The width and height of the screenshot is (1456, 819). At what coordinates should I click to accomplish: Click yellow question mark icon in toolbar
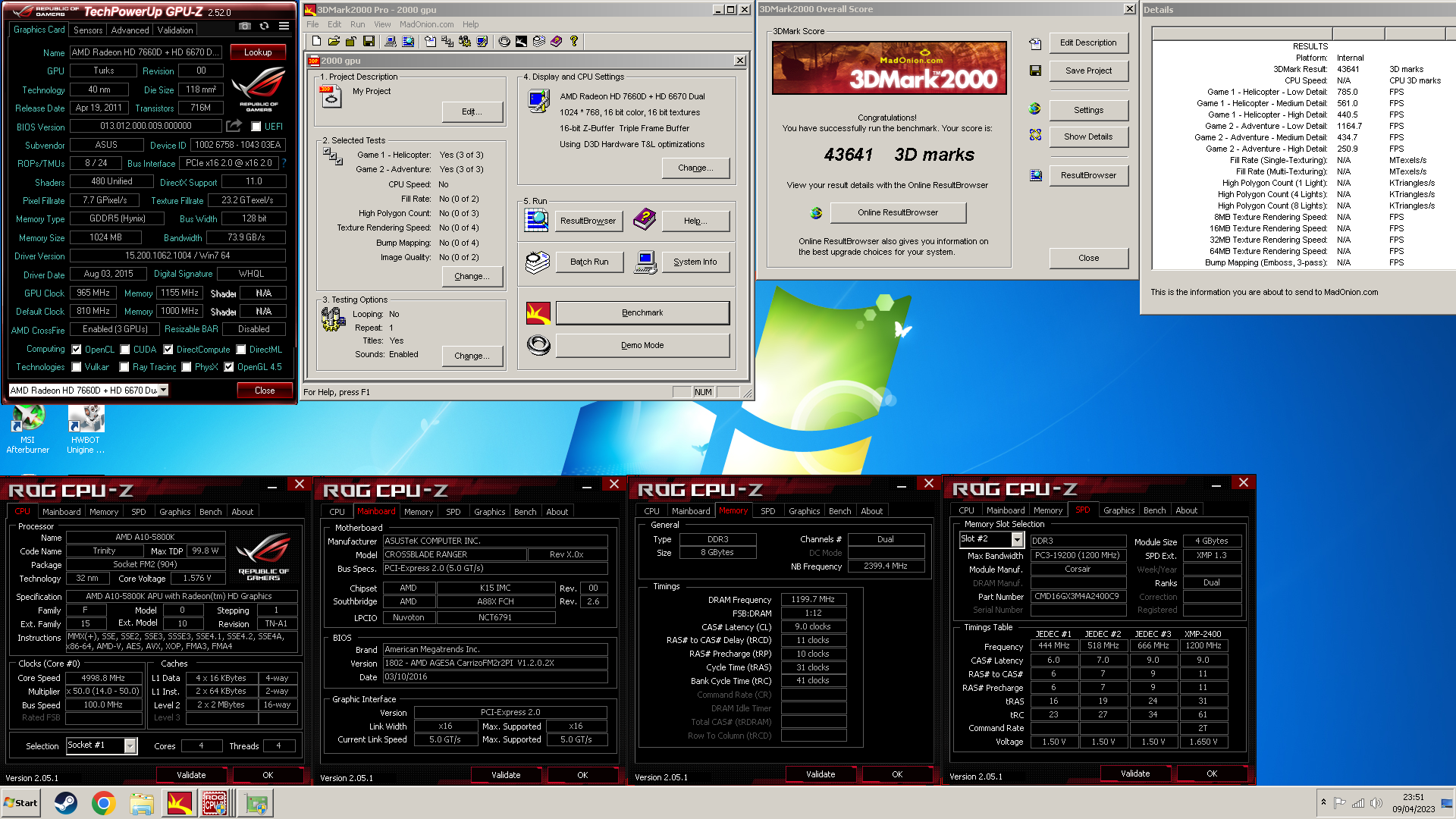(x=573, y=41)
